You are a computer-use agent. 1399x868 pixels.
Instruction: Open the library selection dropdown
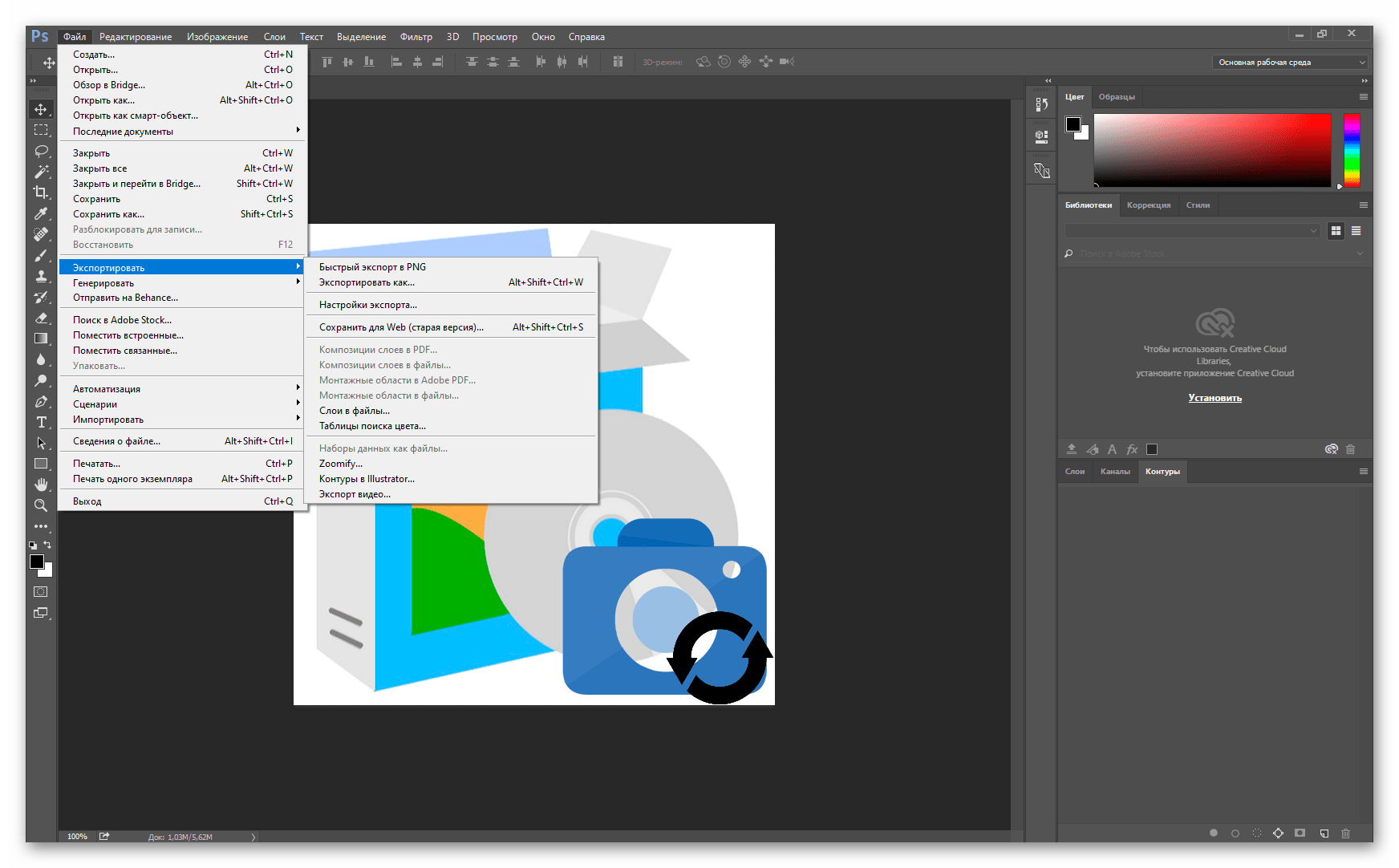tap(1192, 231)
